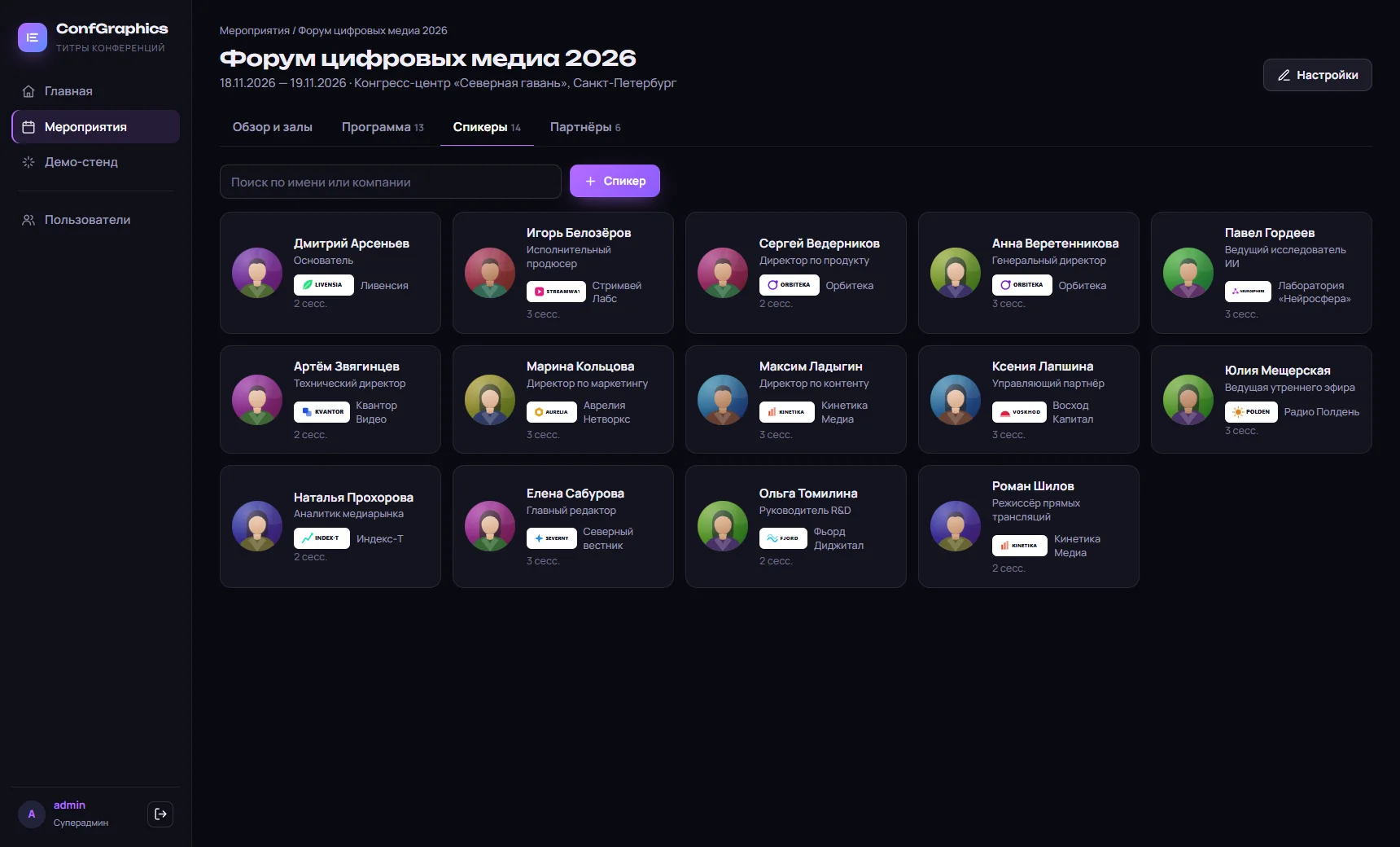
Task: Open Настройки settings button
Action: [x=1317, y=75]
